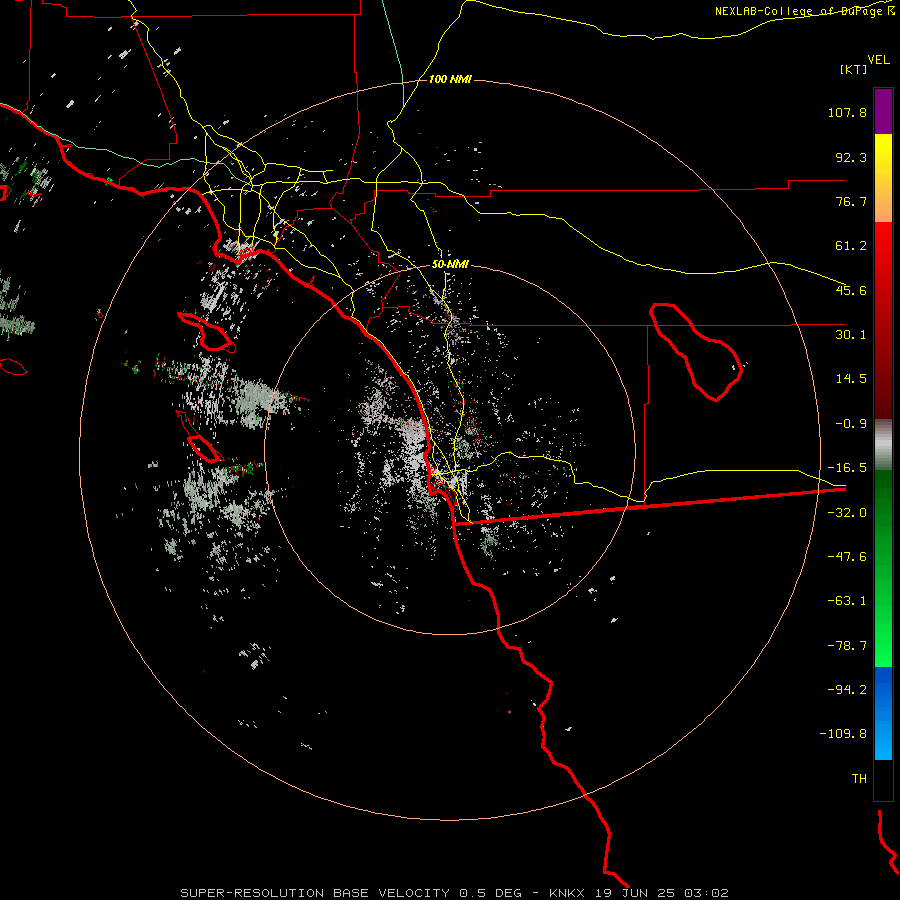900x900 pixels.
Task: Click the -0.9 velocity scale value
Action: [851, 424]
